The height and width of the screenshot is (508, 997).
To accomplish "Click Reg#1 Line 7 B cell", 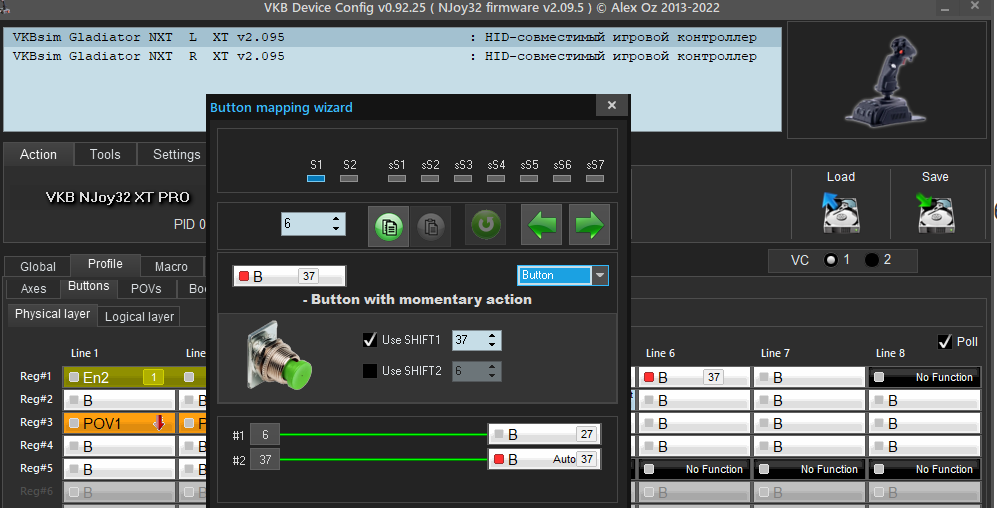I will pos(809,377).
